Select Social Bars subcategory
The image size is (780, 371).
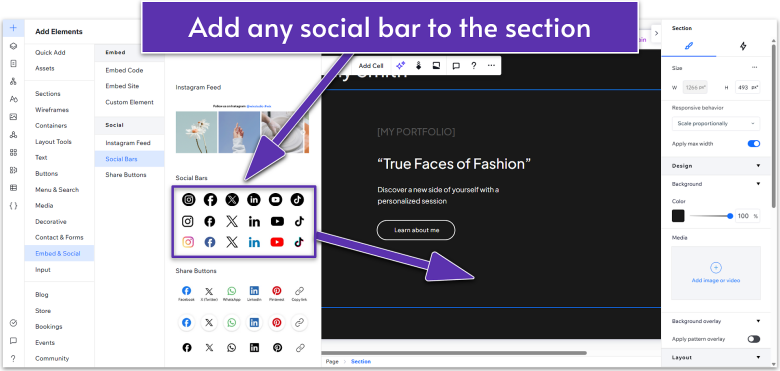129,159
